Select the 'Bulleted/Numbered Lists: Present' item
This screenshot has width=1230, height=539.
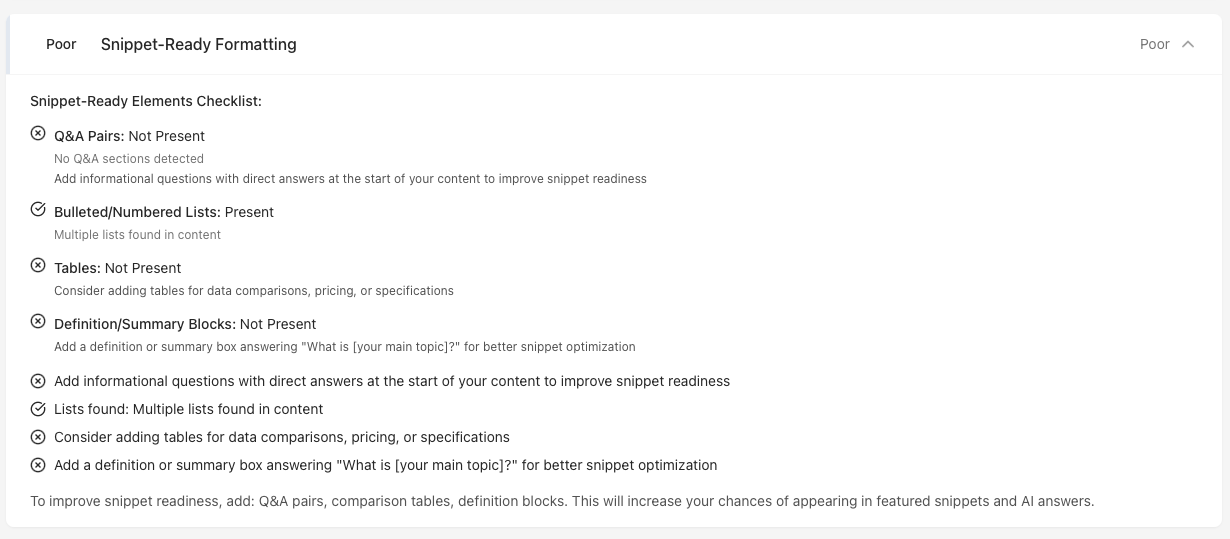click(164, 212)
